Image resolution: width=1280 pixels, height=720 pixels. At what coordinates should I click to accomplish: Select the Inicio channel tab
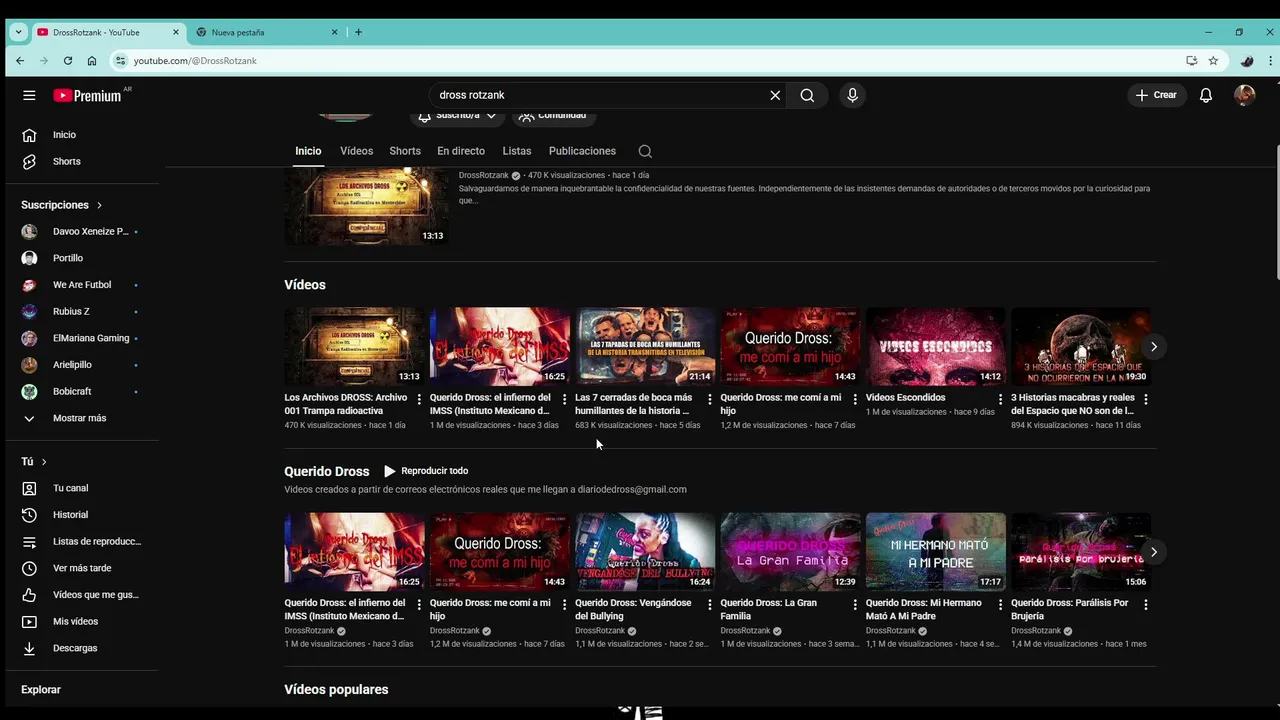(x=308, y=151)
